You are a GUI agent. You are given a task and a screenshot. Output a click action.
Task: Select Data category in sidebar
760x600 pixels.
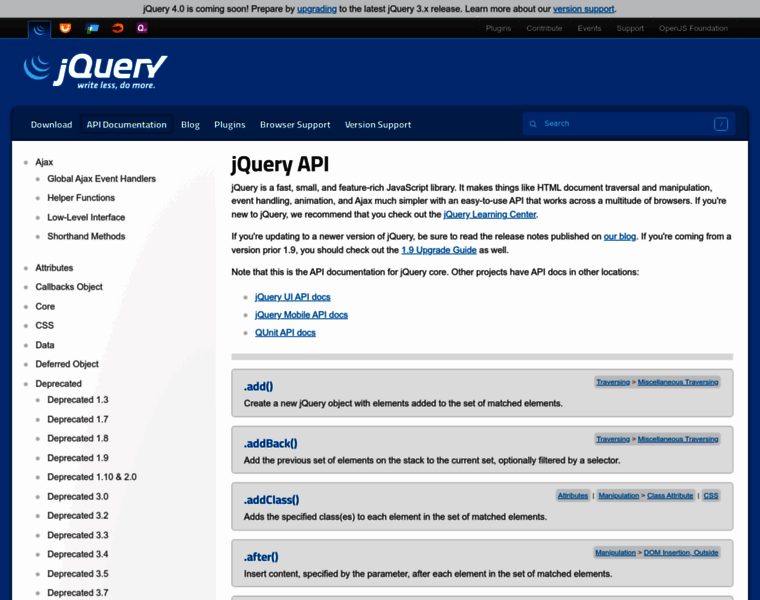pos(45,345)
